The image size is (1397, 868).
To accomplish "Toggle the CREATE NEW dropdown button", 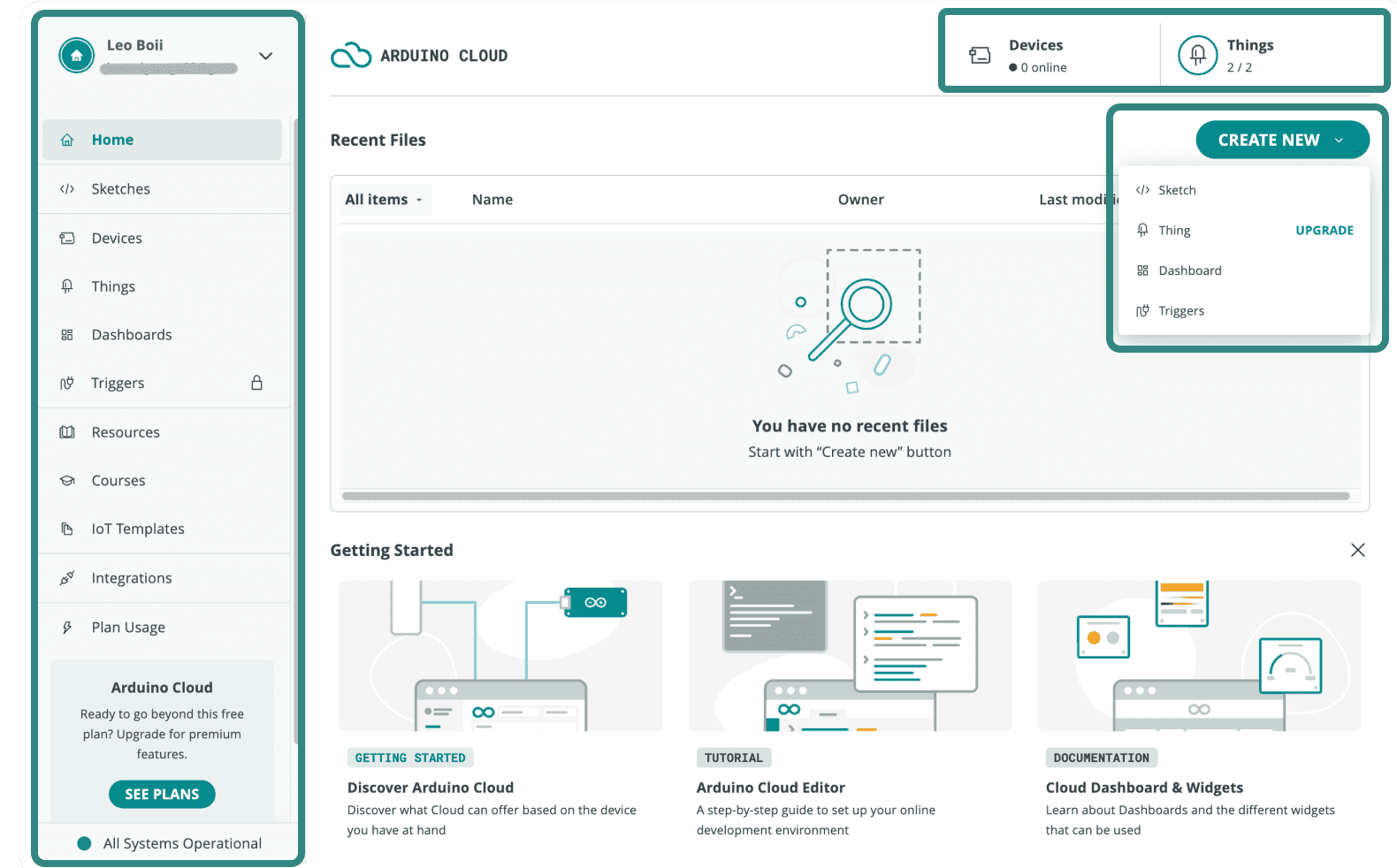I will pos(1281,141).
